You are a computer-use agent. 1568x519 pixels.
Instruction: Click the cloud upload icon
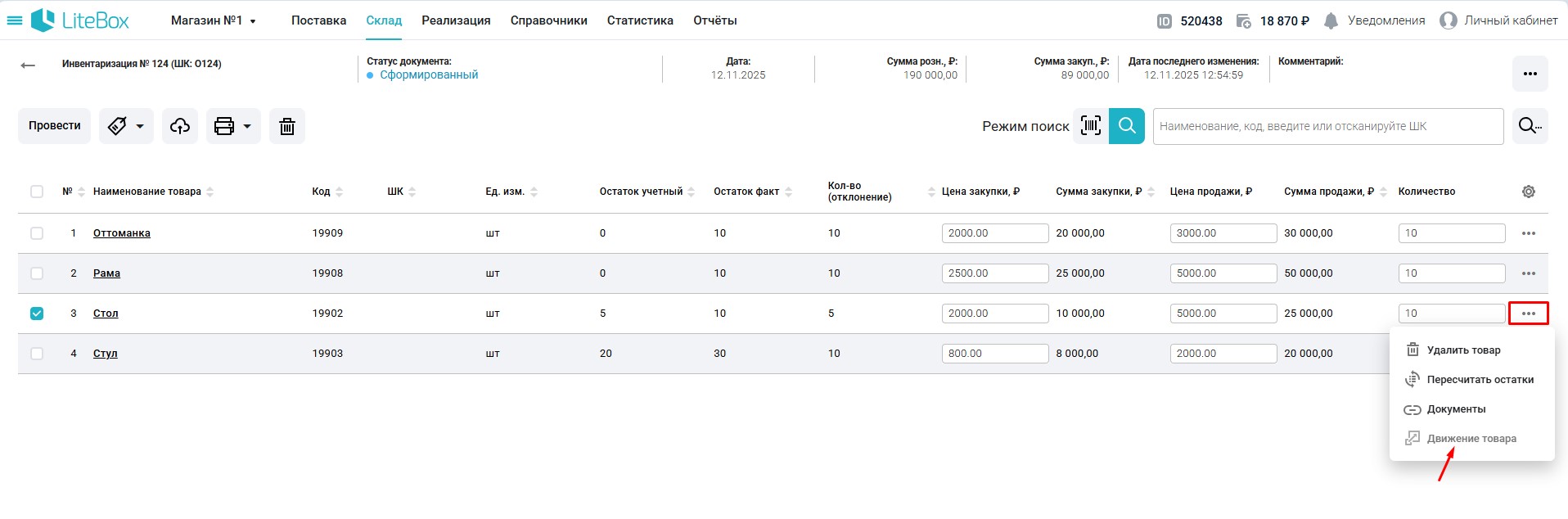180,126
